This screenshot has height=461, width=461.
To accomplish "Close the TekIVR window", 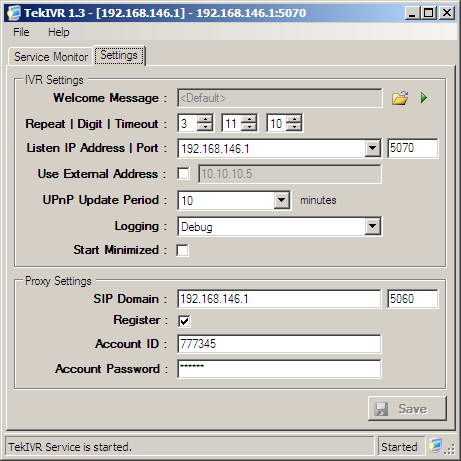I will click(446, 13).
